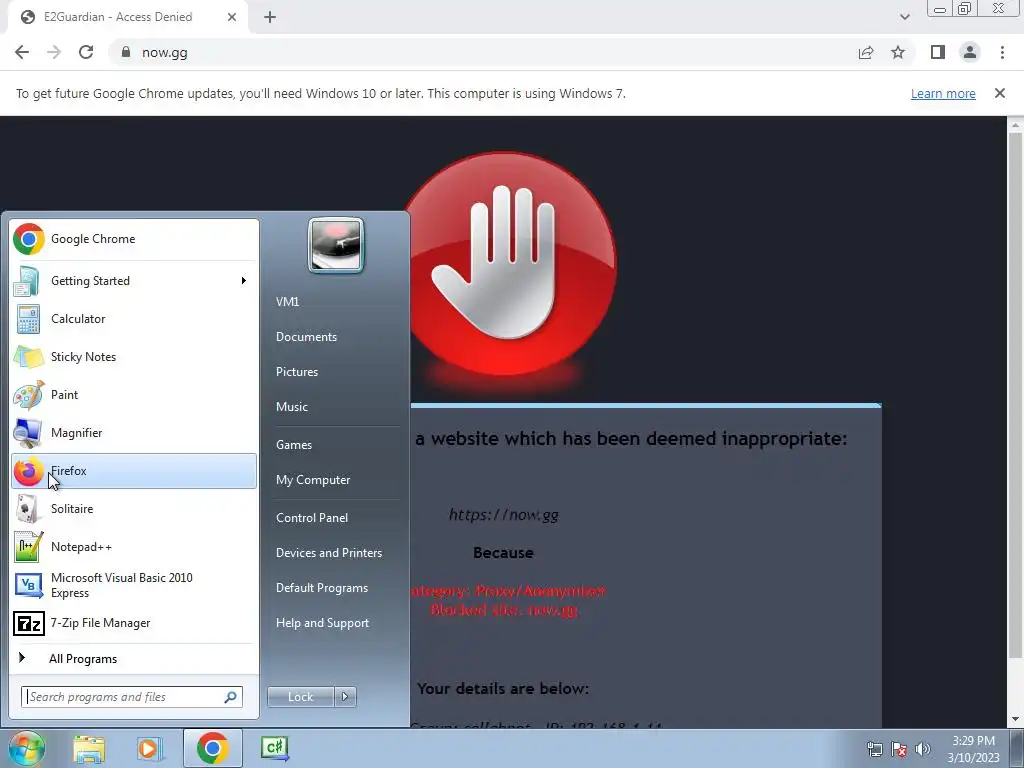Click the network tray icon
The height and width of the screenshot is (768, 1024).
[x=874, y=749]
